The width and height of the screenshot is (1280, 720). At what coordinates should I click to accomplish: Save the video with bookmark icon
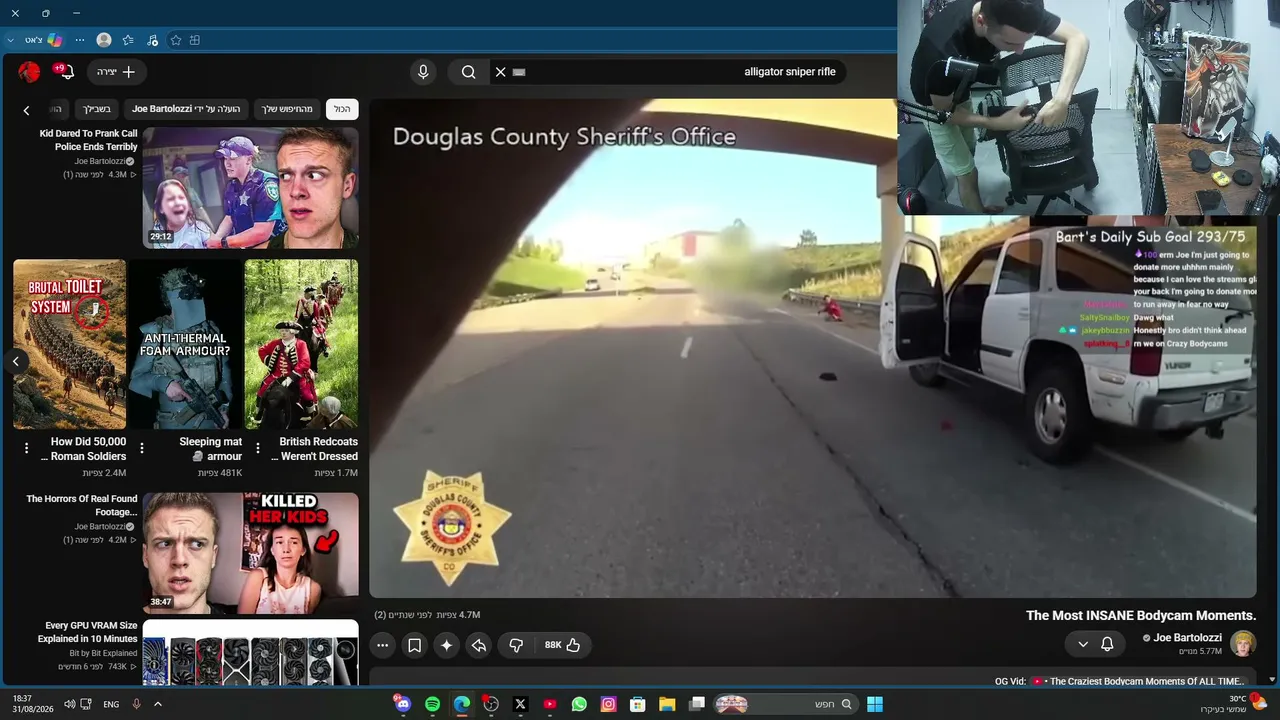415,646
